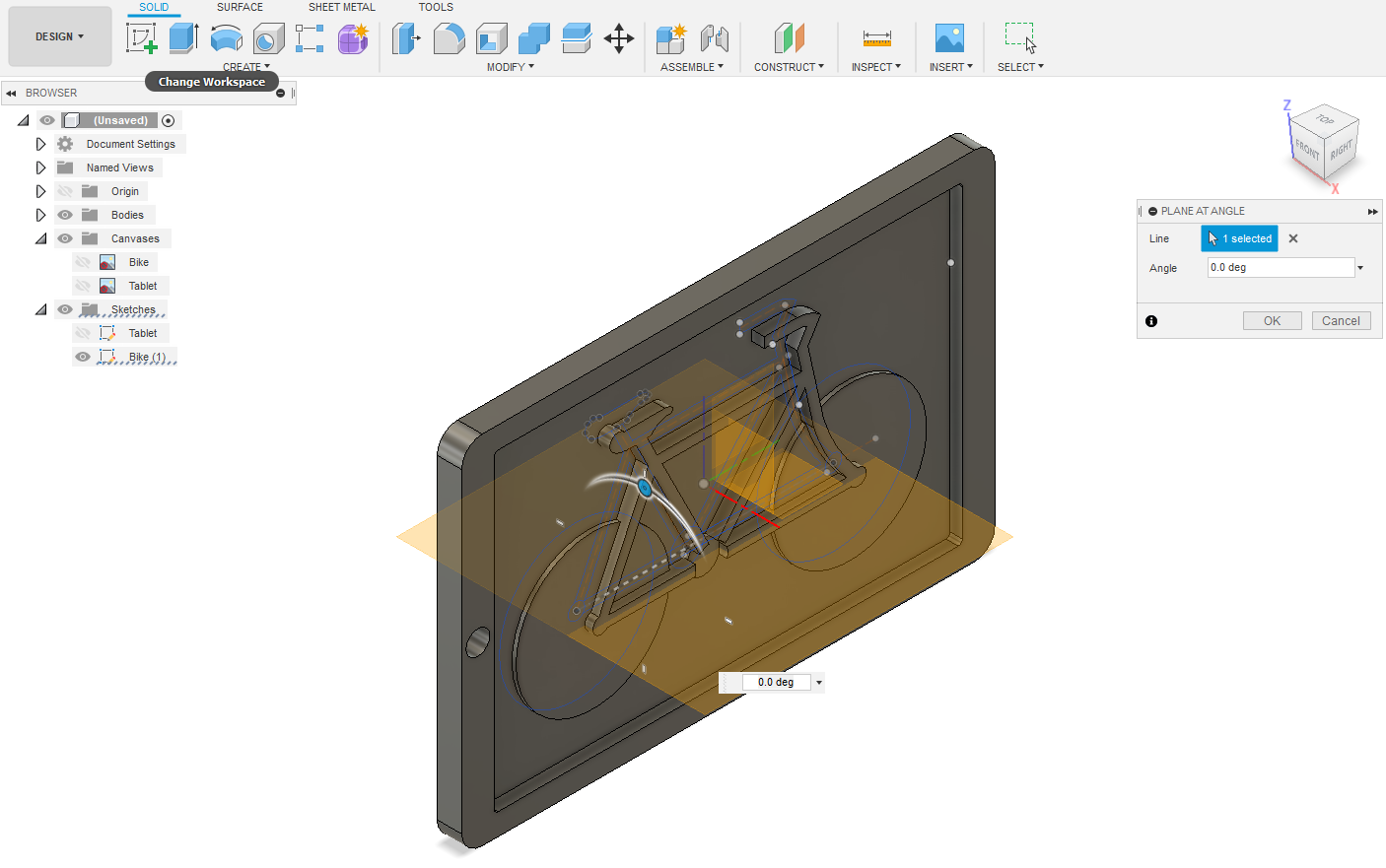1386x868 pixels.
Task: Click the Angle input field in the dialog
Action: 1281,268
